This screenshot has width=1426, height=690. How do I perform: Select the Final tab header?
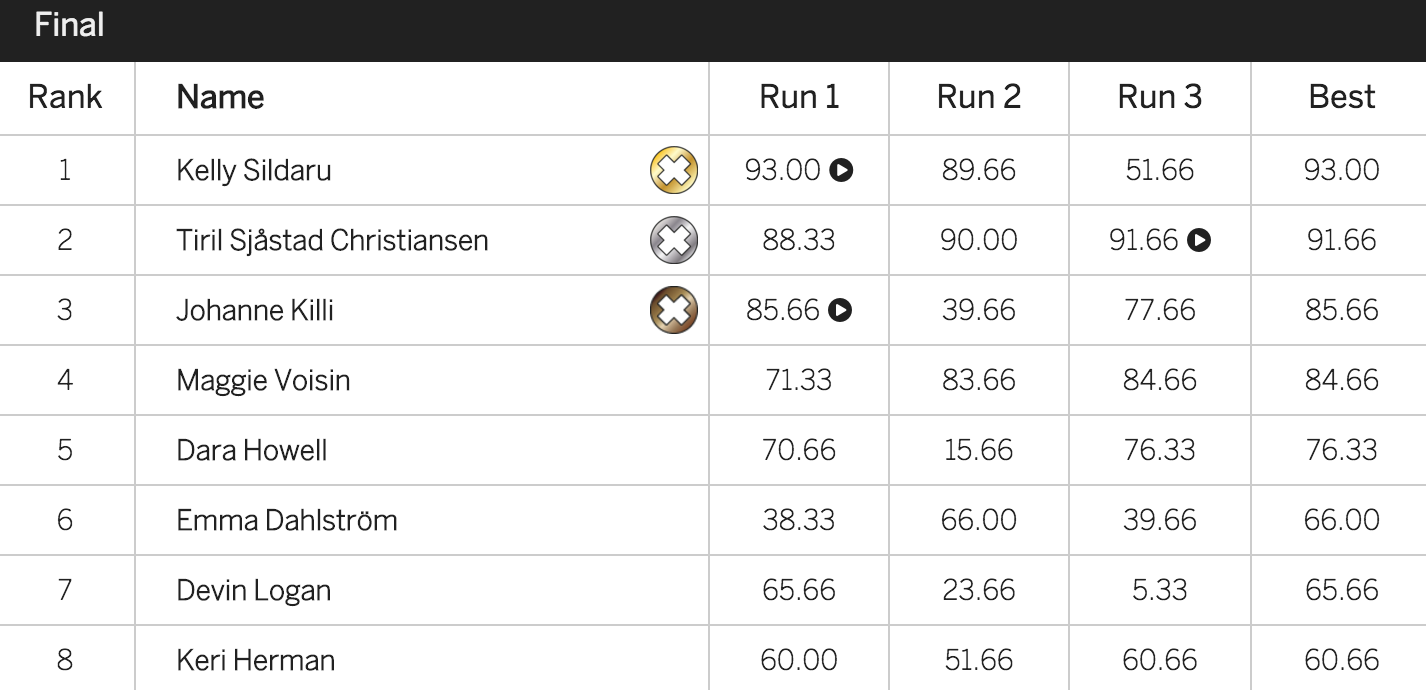[x=69, y=25]
